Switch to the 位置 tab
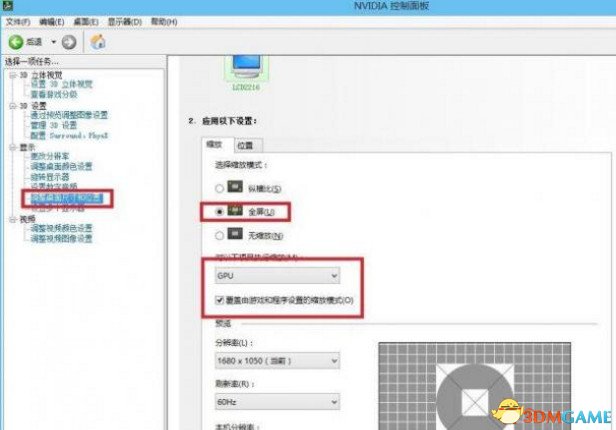Viewport: 616px width, 430px height. (x=246, y=146)
